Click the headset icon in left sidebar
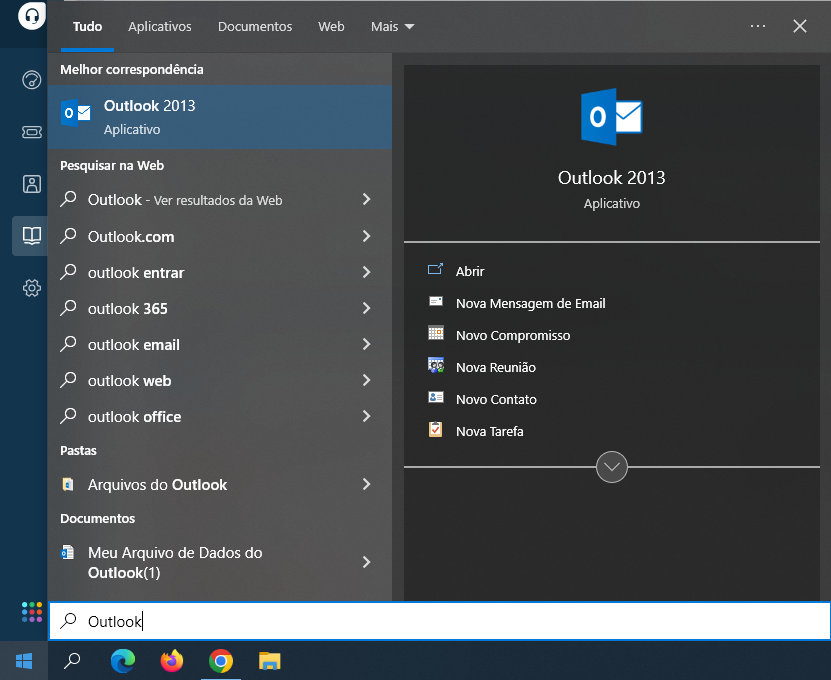Image resolution: width=831 pixels, height=680 pixels. 32,16
